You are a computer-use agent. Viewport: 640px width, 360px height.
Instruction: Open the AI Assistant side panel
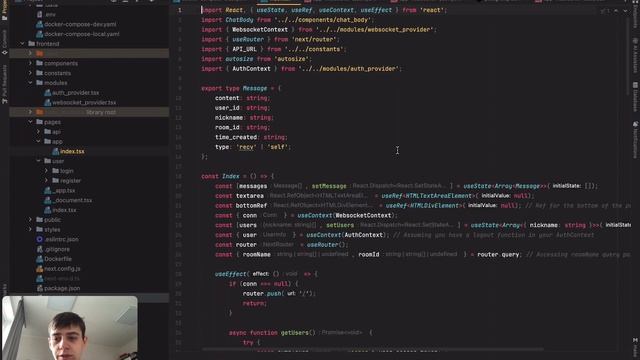coord(635,55)
